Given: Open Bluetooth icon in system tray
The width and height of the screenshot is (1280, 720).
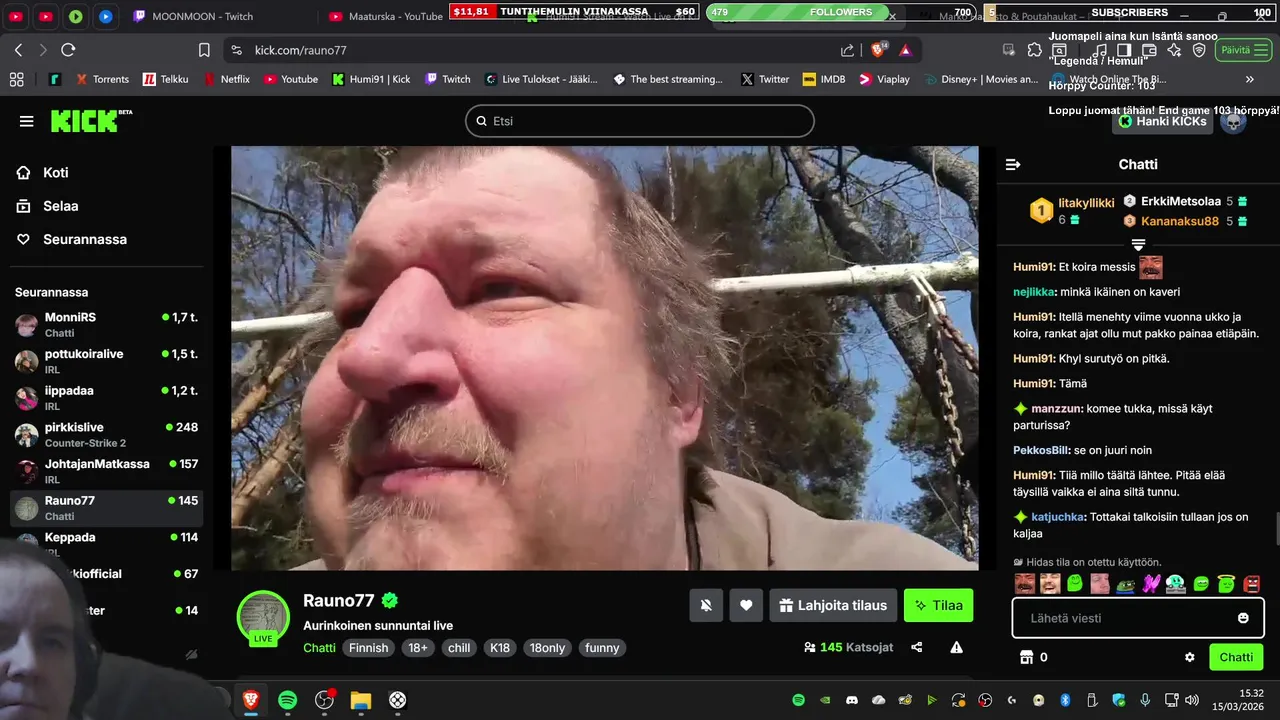Looking at the screenshot, I should [1065, 700].
